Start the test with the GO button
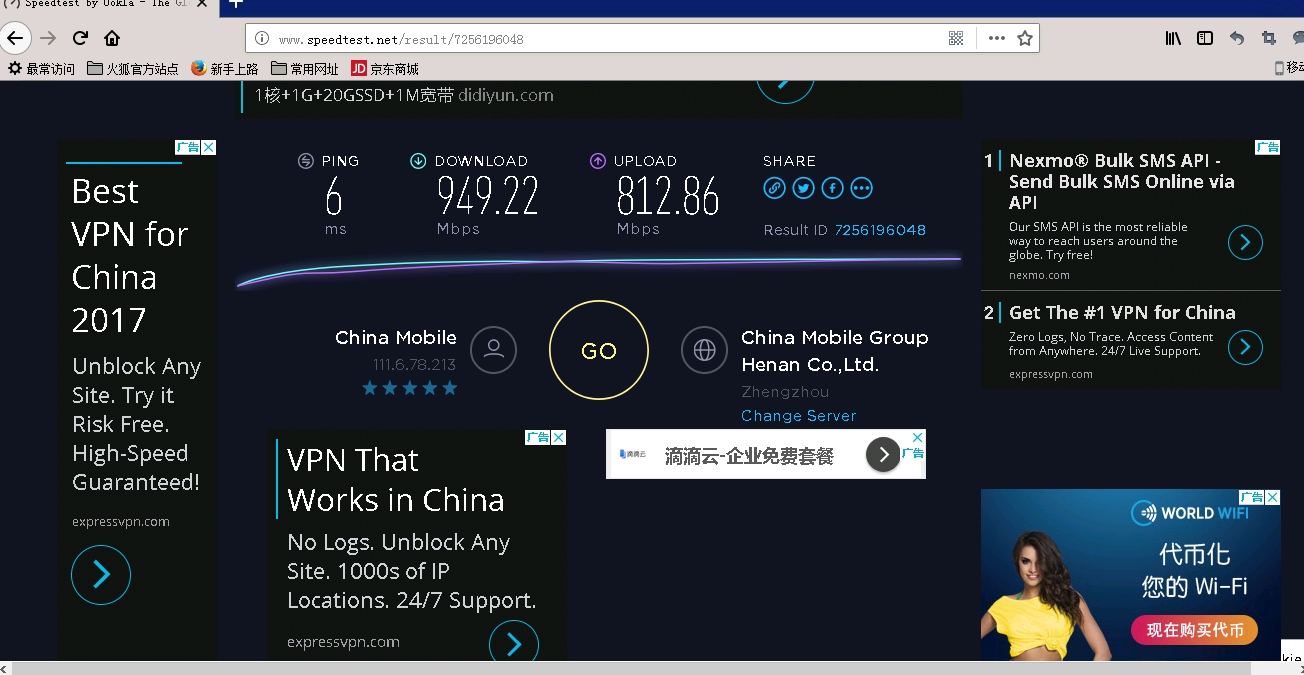The height and width of the screenshot is (675, 1304). click(599, 351)
